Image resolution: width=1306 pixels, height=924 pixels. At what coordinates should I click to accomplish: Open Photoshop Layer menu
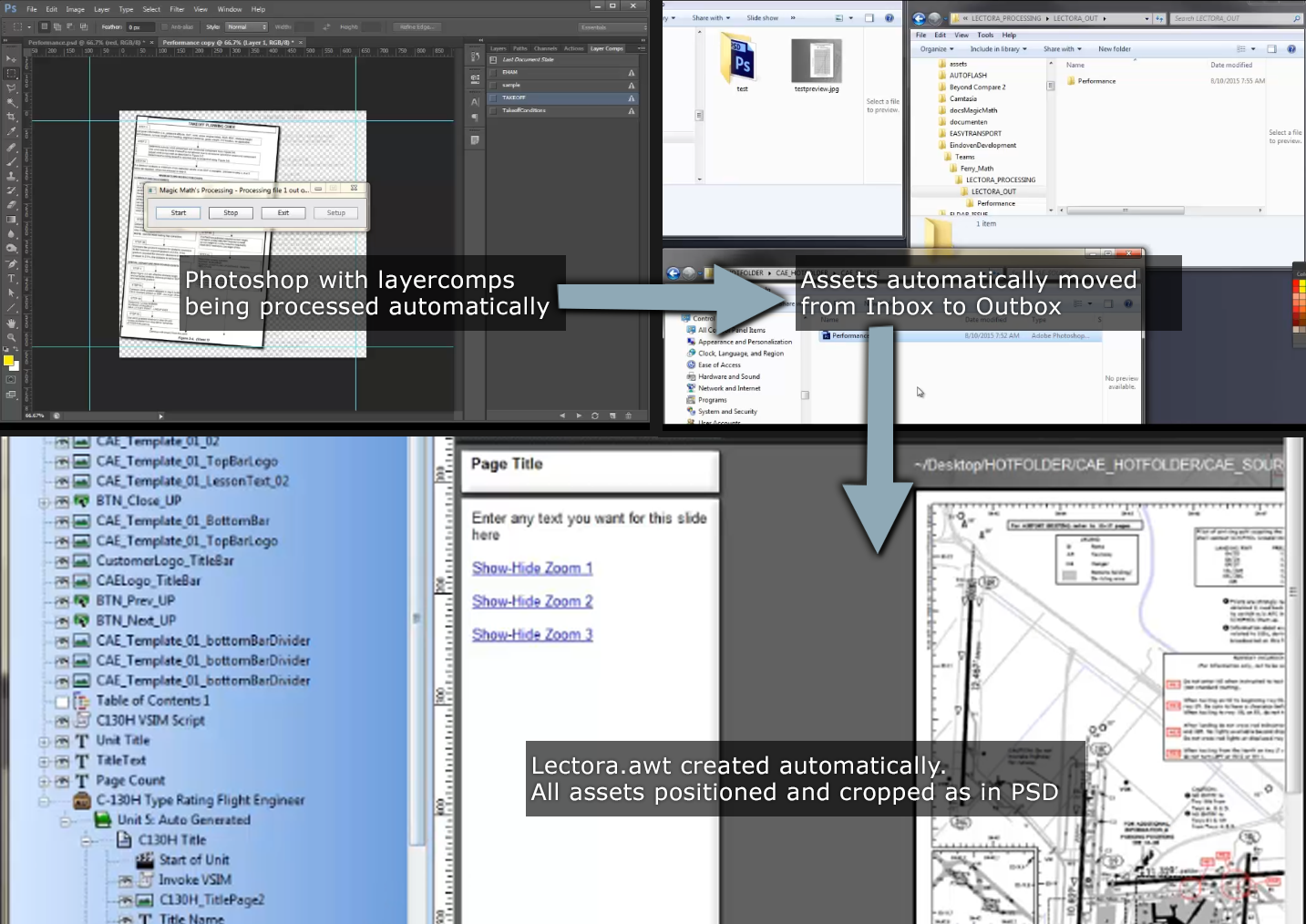click(102, 9)
